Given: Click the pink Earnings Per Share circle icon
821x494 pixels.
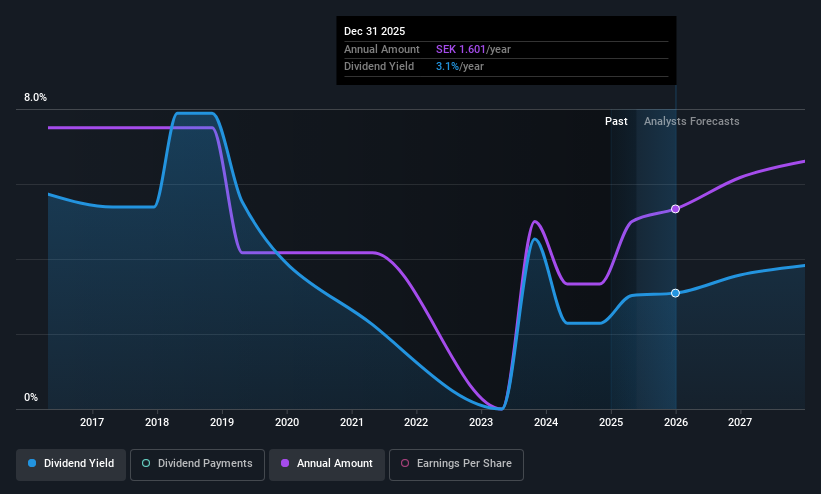Looking at the screenshot, I should tap(405, 463).
